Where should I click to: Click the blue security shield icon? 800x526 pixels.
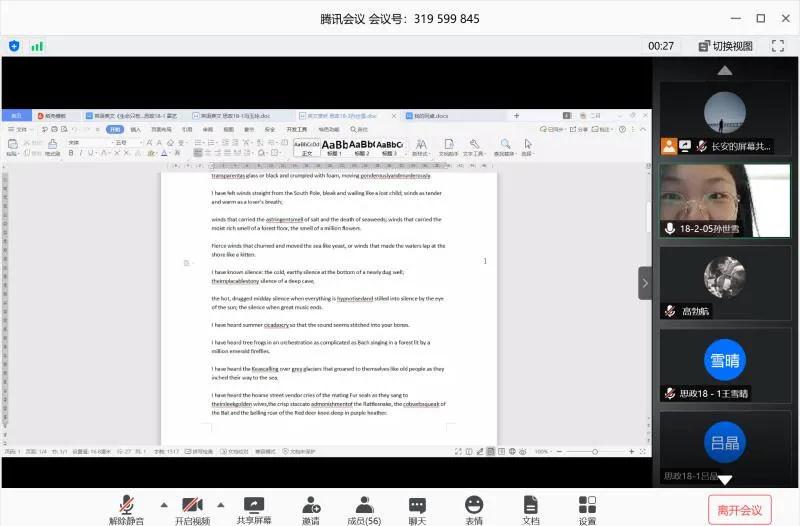pyautogui.click(x=14, y=46)
